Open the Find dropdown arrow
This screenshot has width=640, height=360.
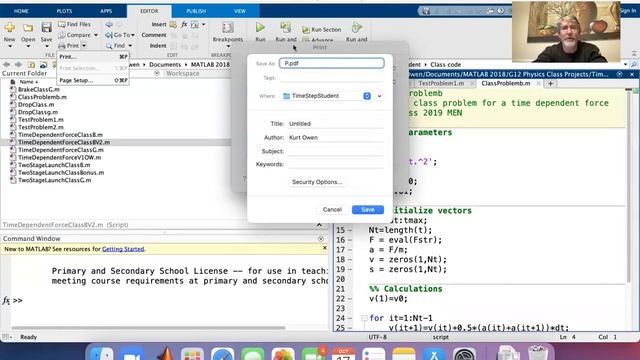coord(130,46)
